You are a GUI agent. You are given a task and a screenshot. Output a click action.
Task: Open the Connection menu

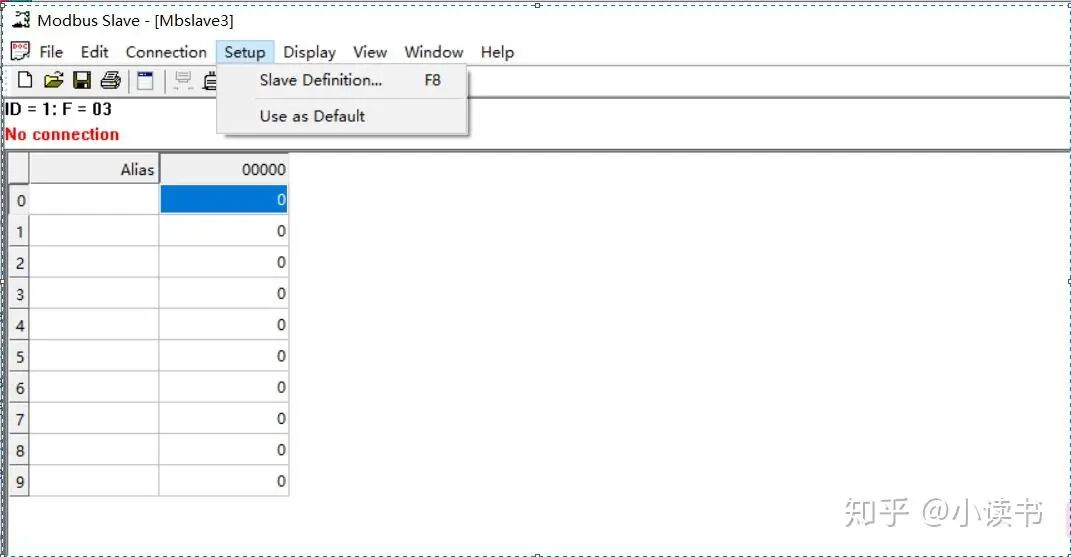tap(166, 52)
